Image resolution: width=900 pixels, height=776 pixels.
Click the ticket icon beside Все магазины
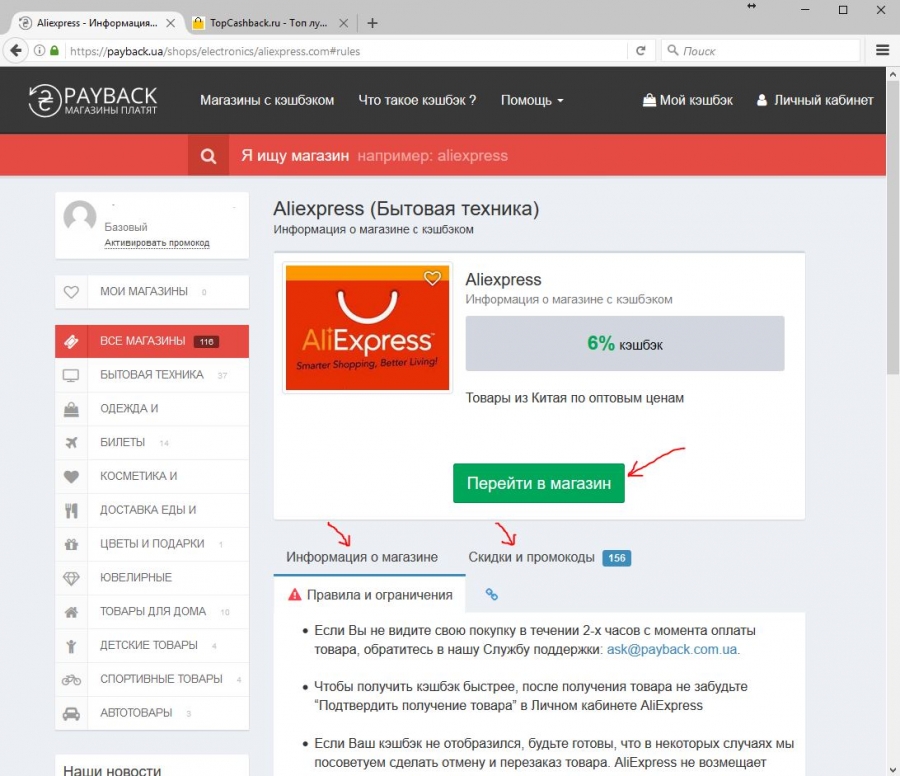(71, 342)
